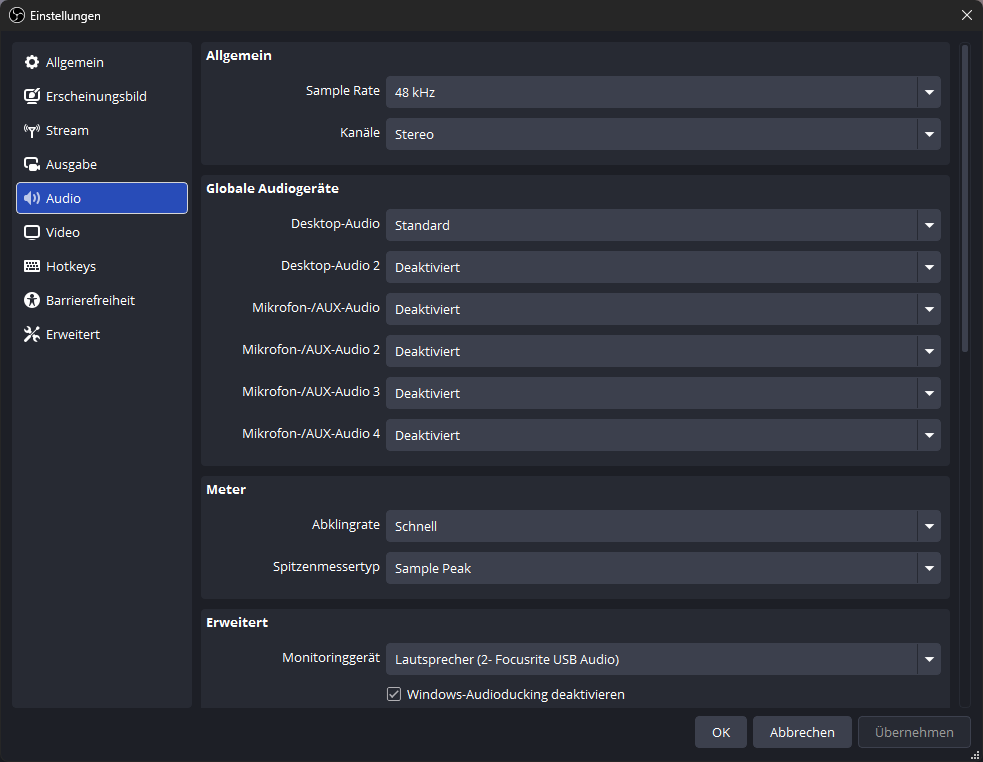The height and width of the screenshot is (762, 983).
Task: Click the Abbrechen button
Action: (801, 732)
